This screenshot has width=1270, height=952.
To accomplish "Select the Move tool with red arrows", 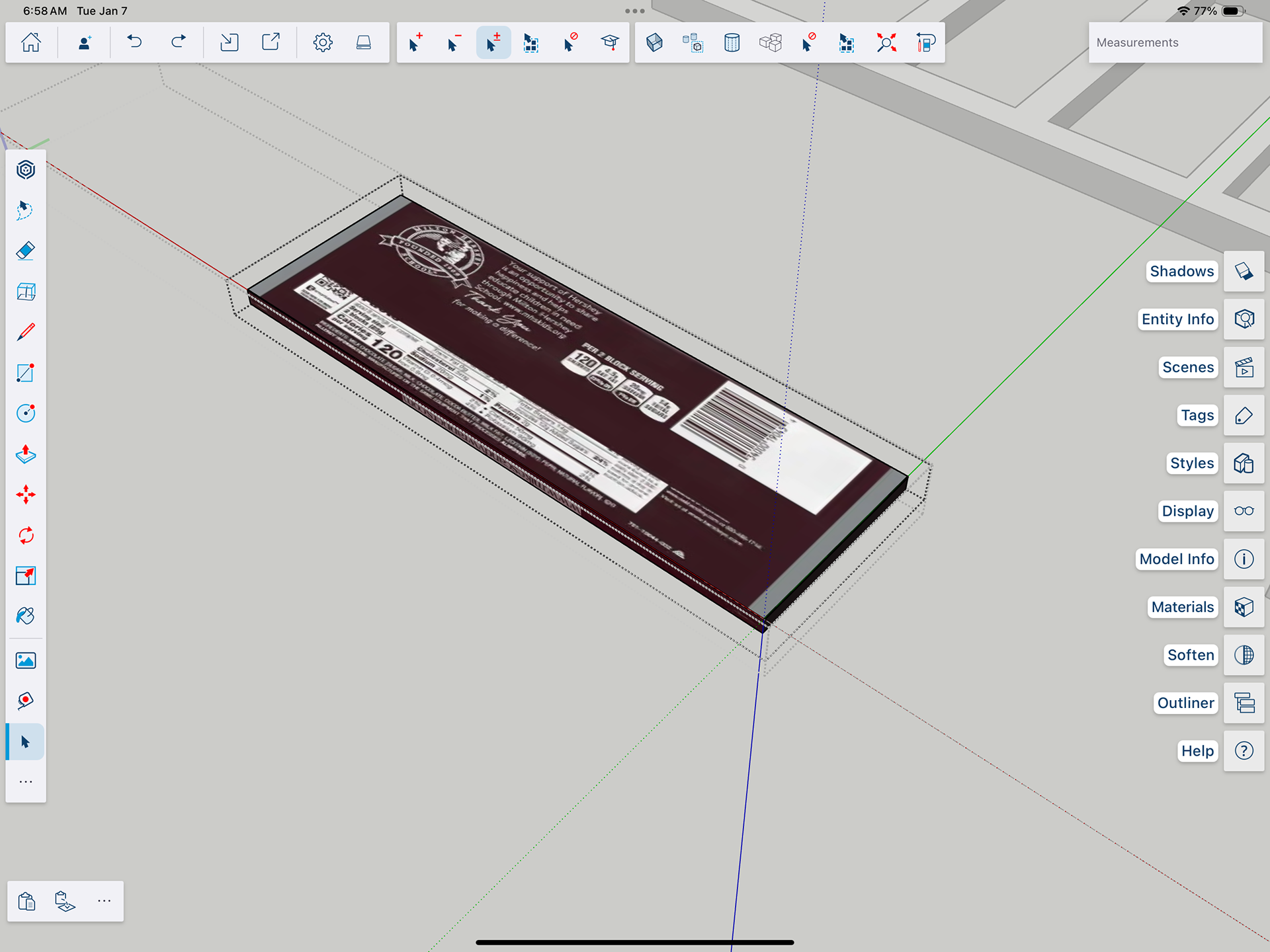I will pos(25,495).
